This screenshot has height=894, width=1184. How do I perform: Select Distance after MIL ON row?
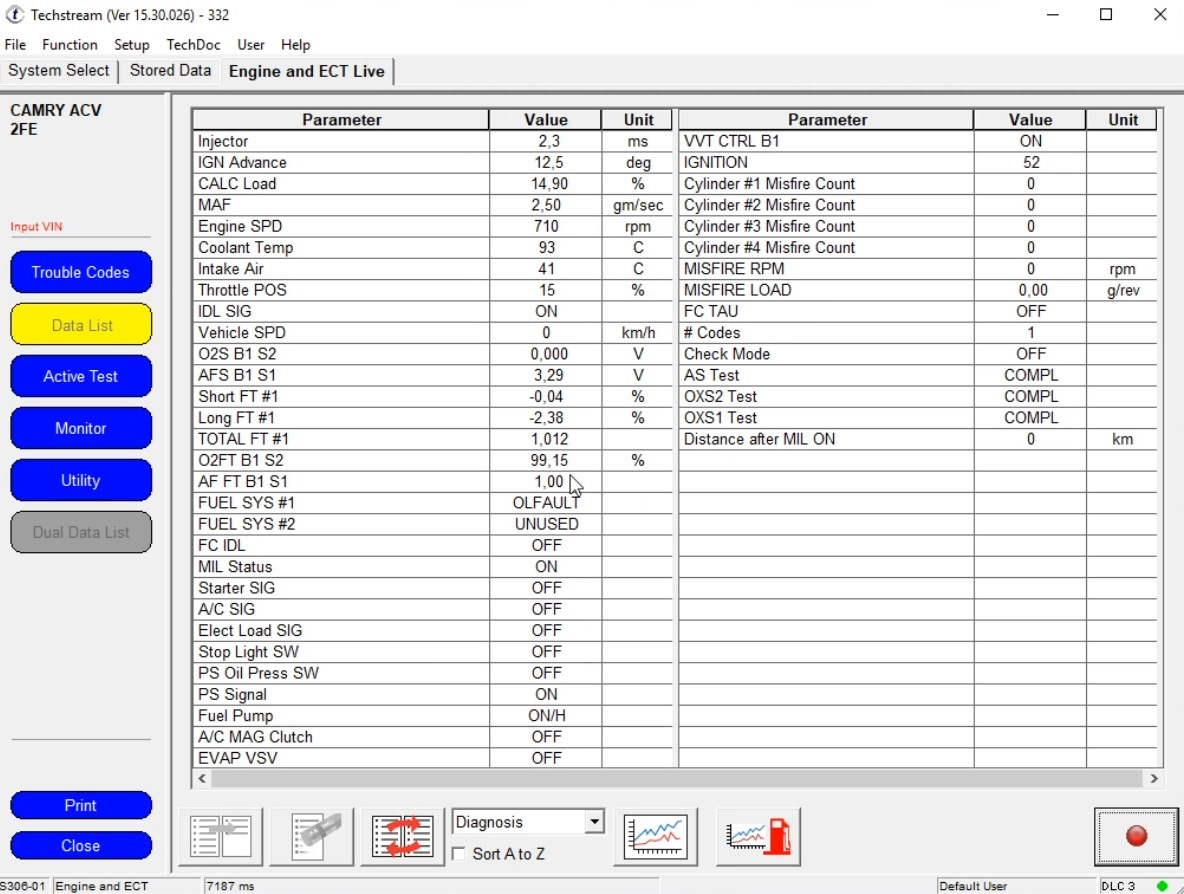click(x=917, y=439)
